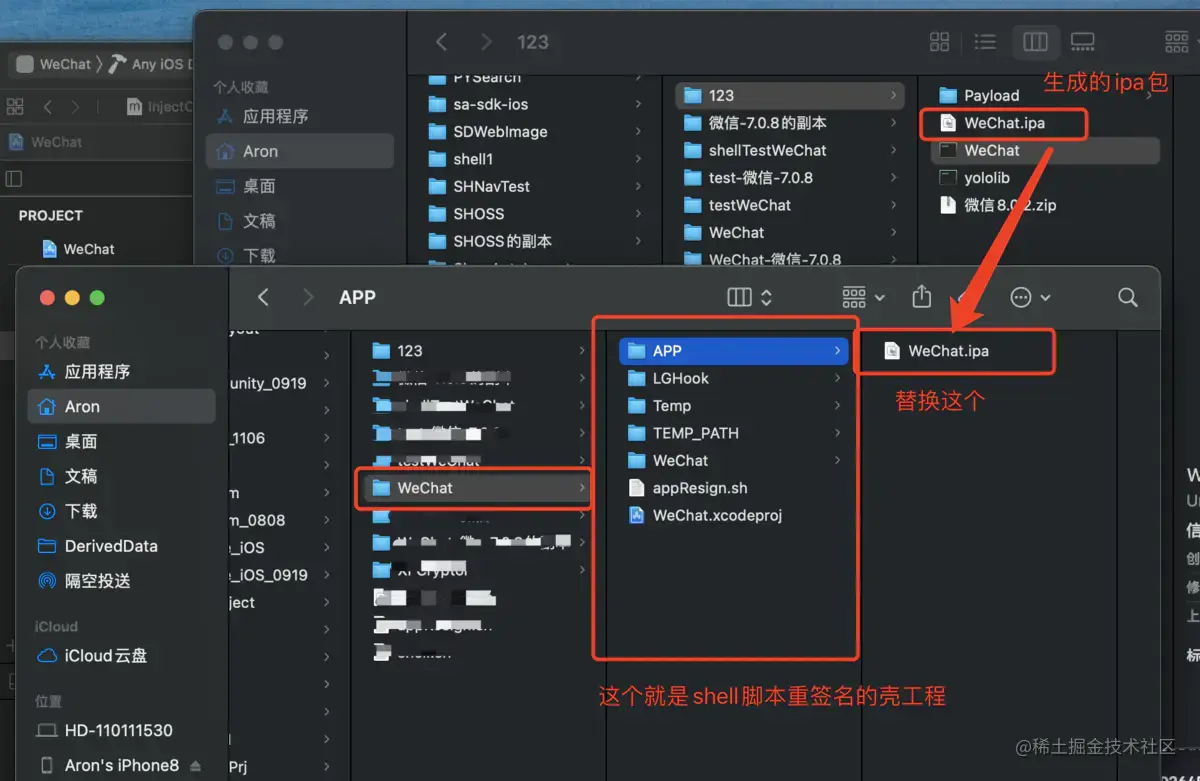The width and height of the screenshot is (1200, 781).
Task: Open 文稿 in rear Finder sidebar
Action: click(300, 221)
